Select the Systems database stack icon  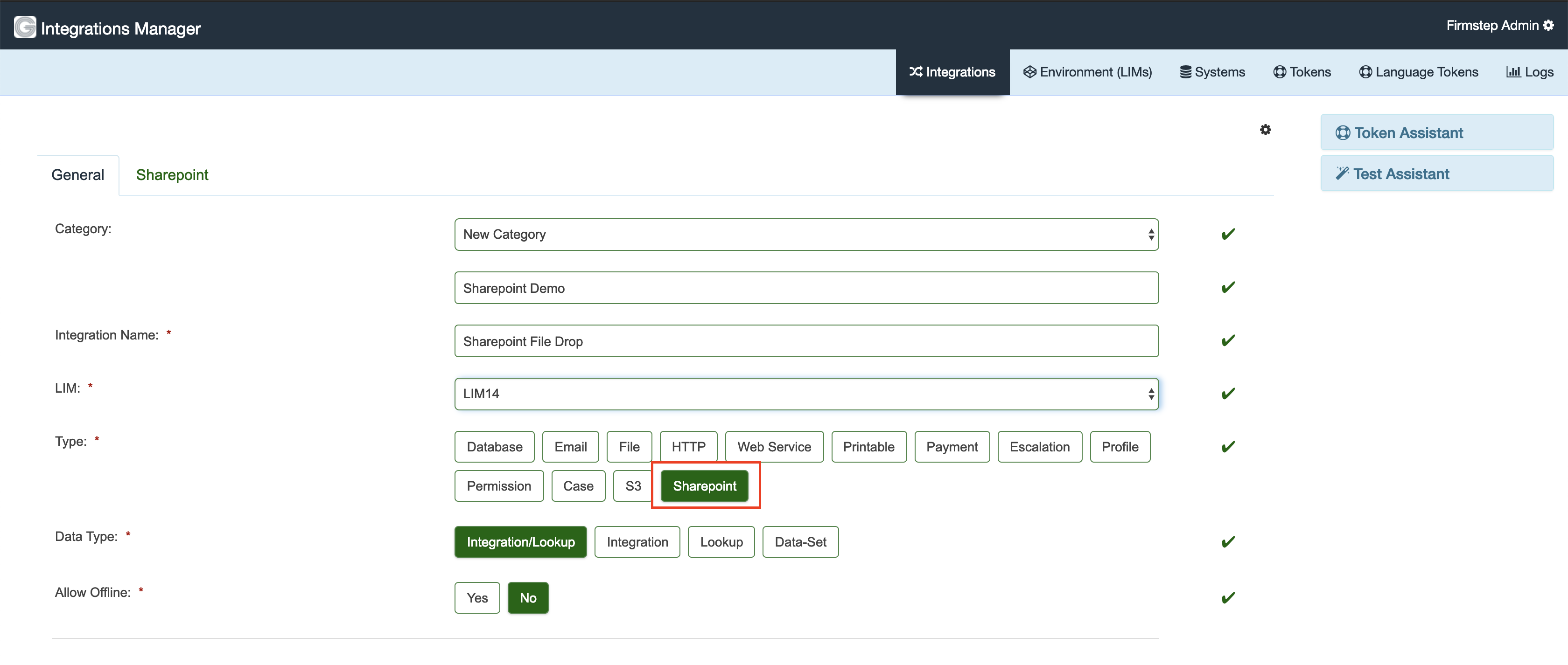[x=1185, y=72]
